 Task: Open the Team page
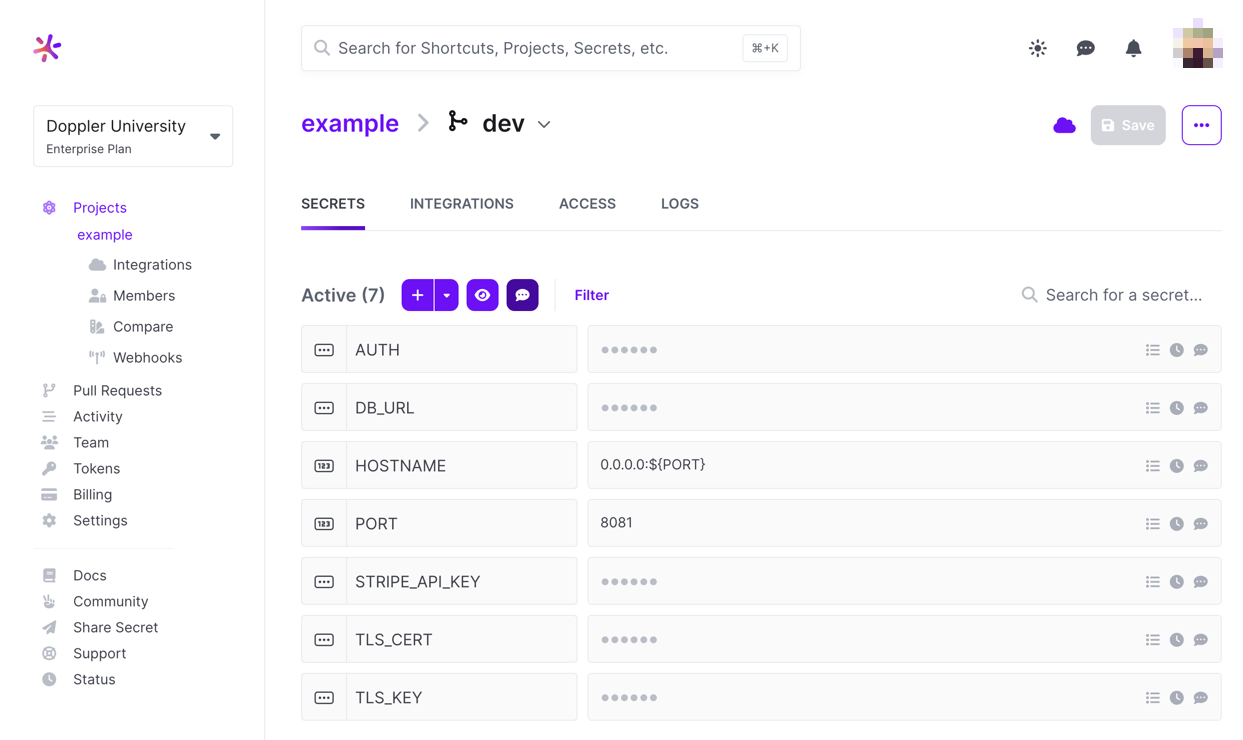(x=91, y=443)
